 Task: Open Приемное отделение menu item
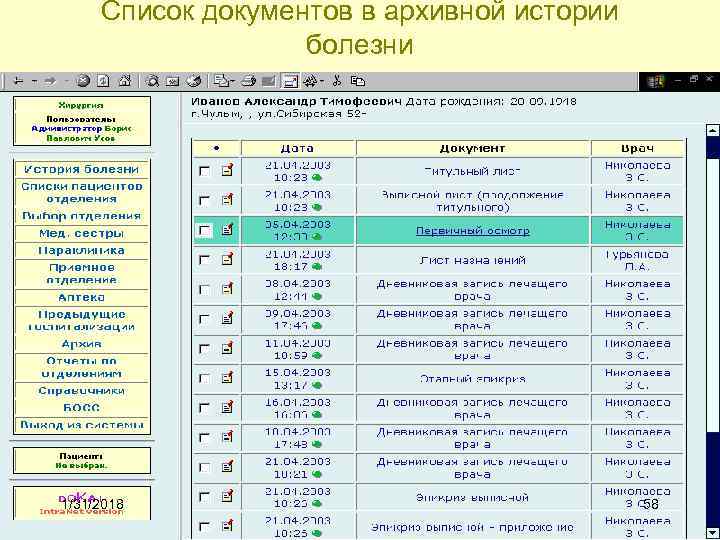81,274
